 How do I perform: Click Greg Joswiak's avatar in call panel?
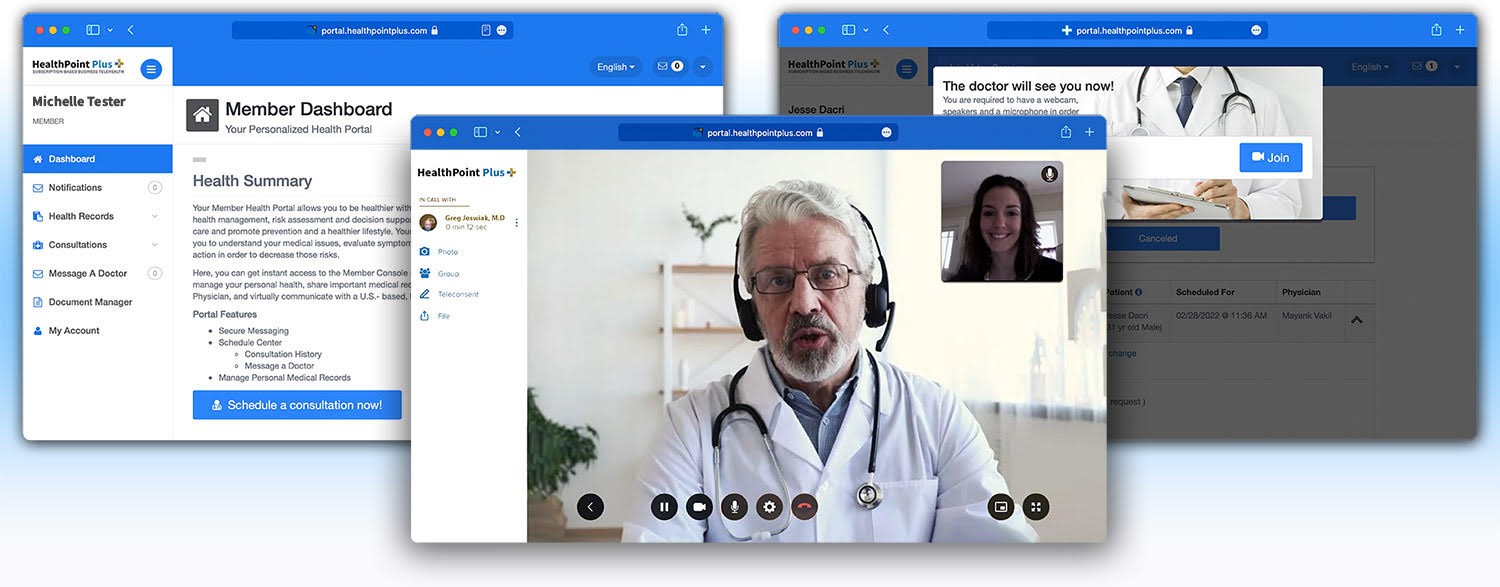click(x=429, y=222)
